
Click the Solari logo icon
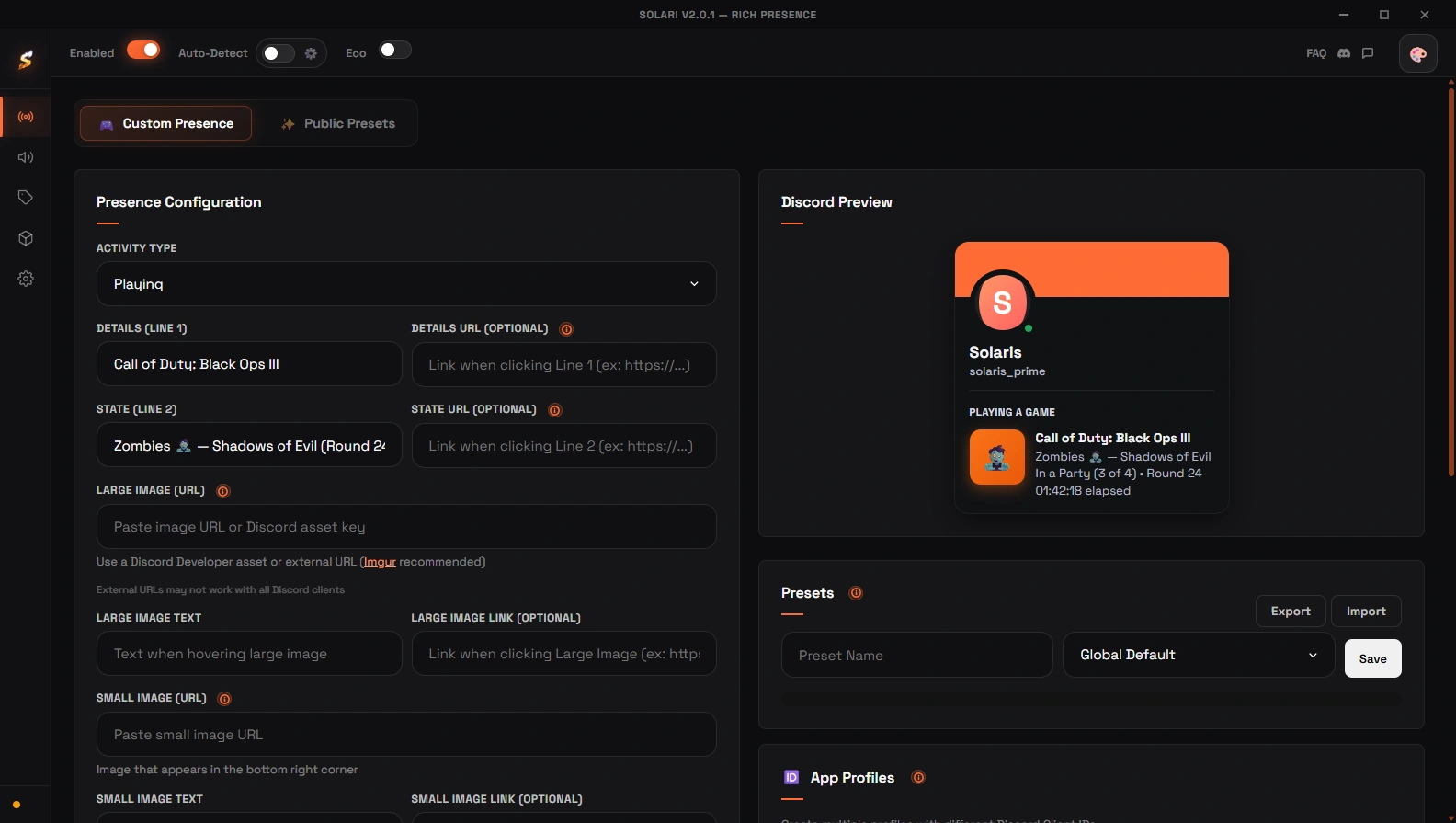click(26, 60)
